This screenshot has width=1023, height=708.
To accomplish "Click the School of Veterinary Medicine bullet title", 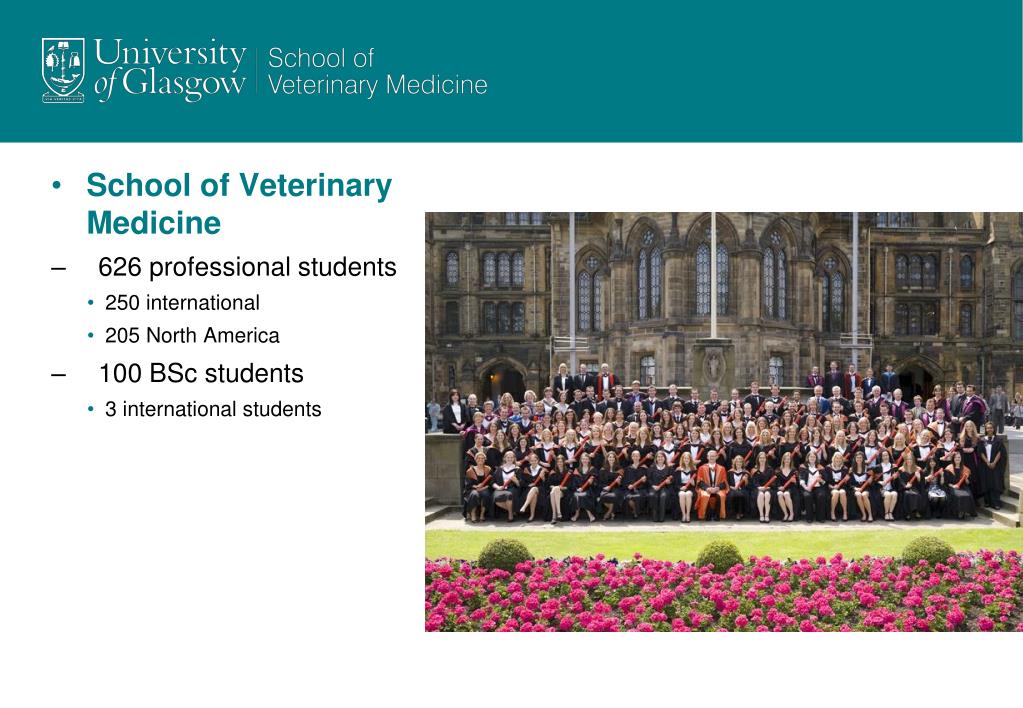I will pos(239,204).
